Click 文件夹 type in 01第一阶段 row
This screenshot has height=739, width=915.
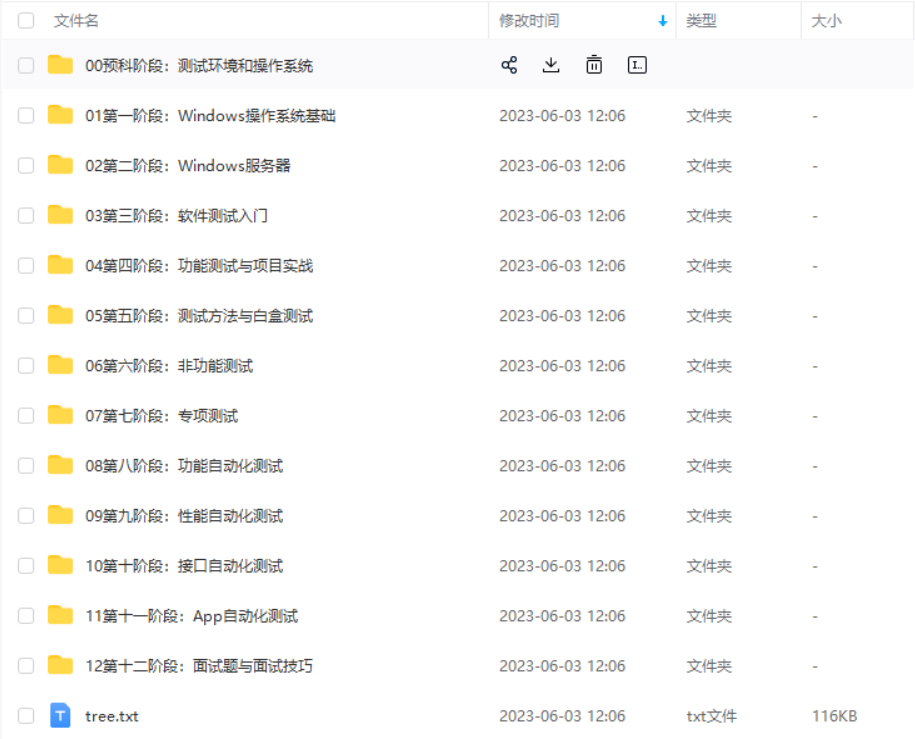(709, 116)
